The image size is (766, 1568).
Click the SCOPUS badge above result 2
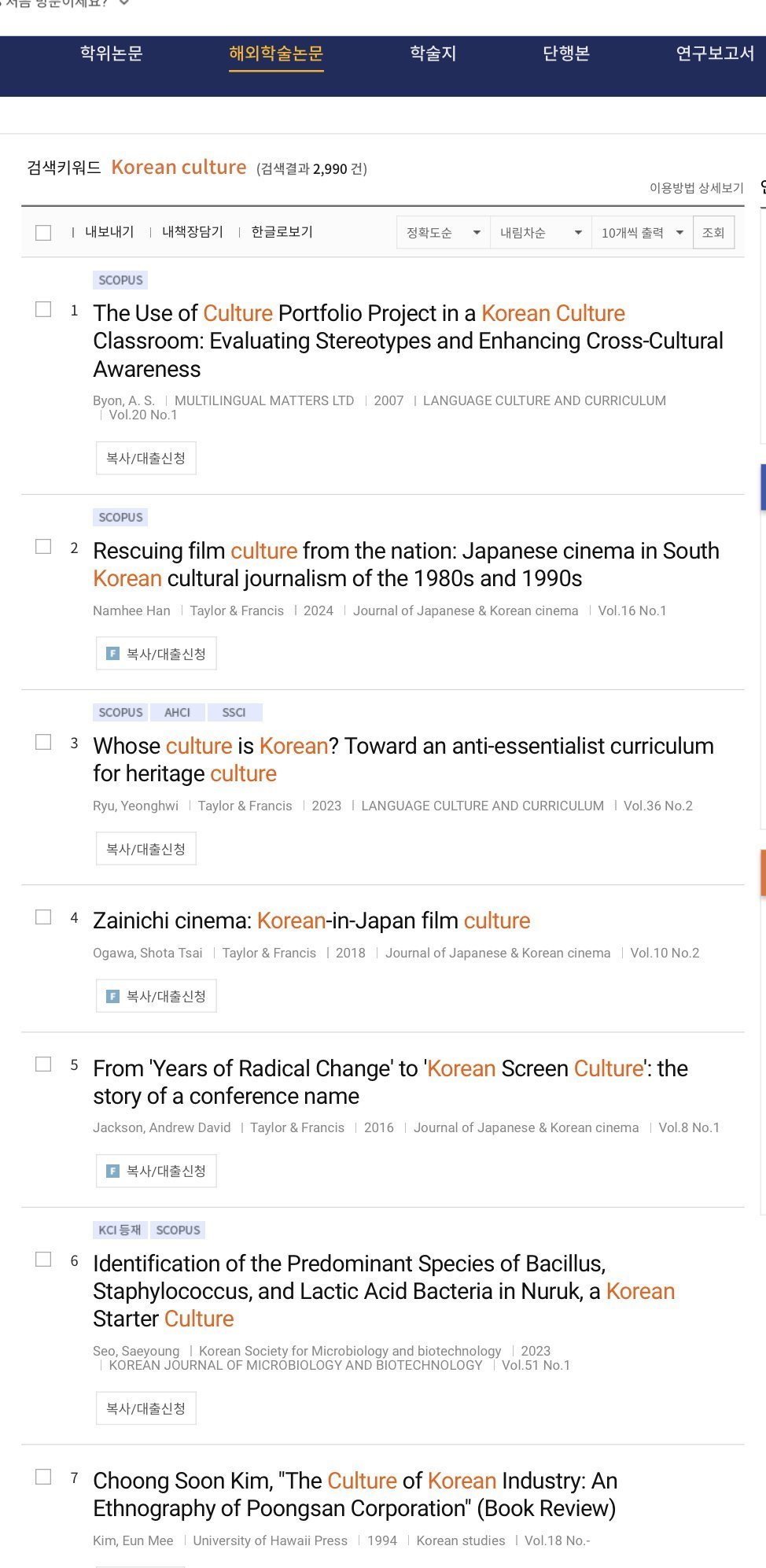point(120,518)
